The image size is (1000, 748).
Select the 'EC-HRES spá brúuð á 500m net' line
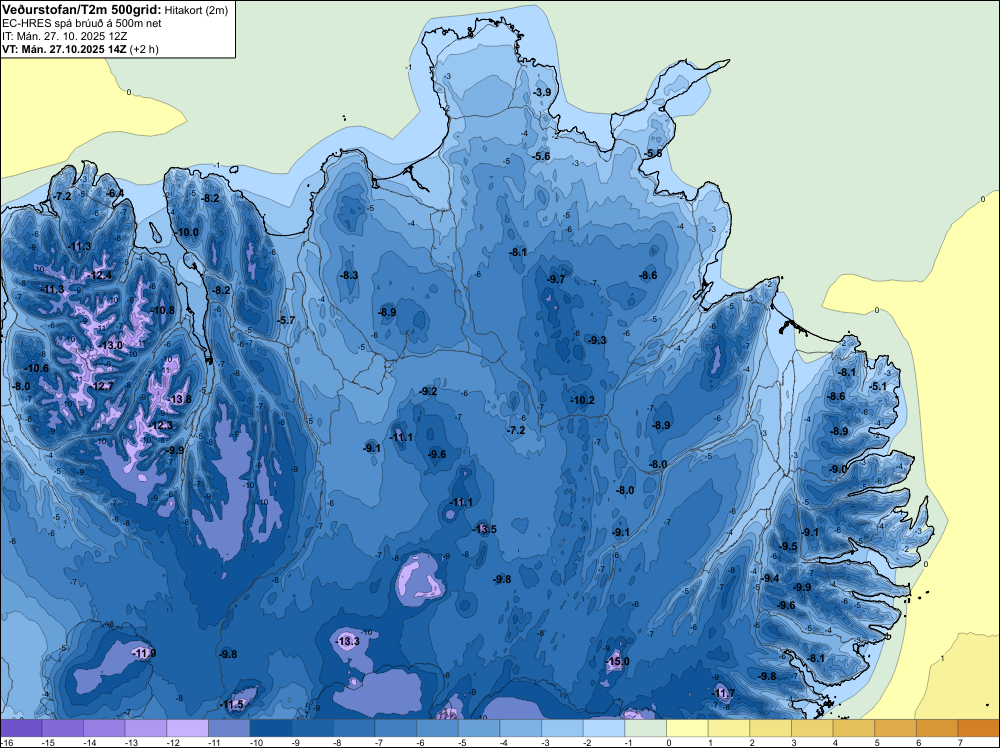(x=82, y=23)
